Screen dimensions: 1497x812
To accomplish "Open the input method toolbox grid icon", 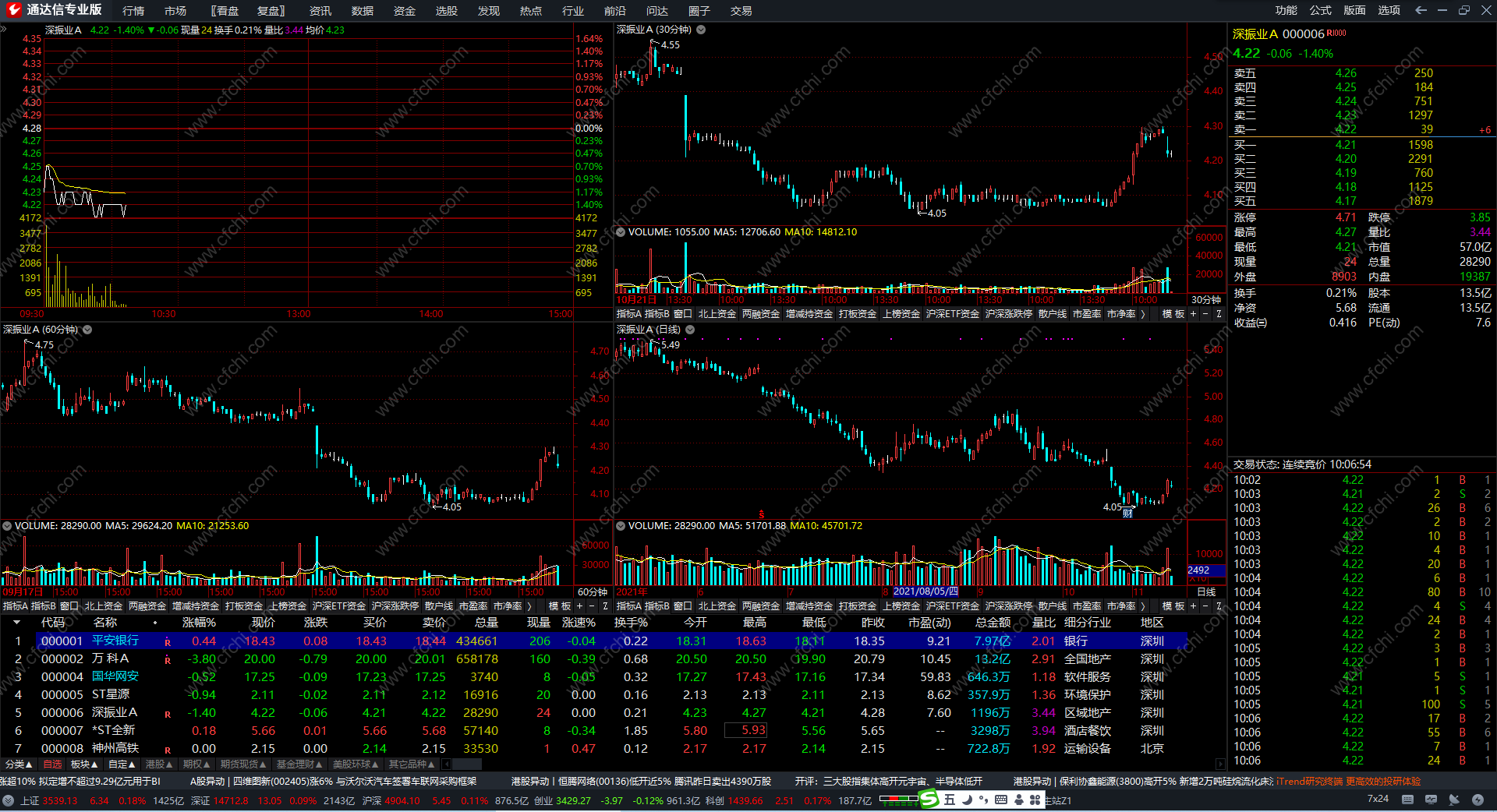I will 1035,800.
